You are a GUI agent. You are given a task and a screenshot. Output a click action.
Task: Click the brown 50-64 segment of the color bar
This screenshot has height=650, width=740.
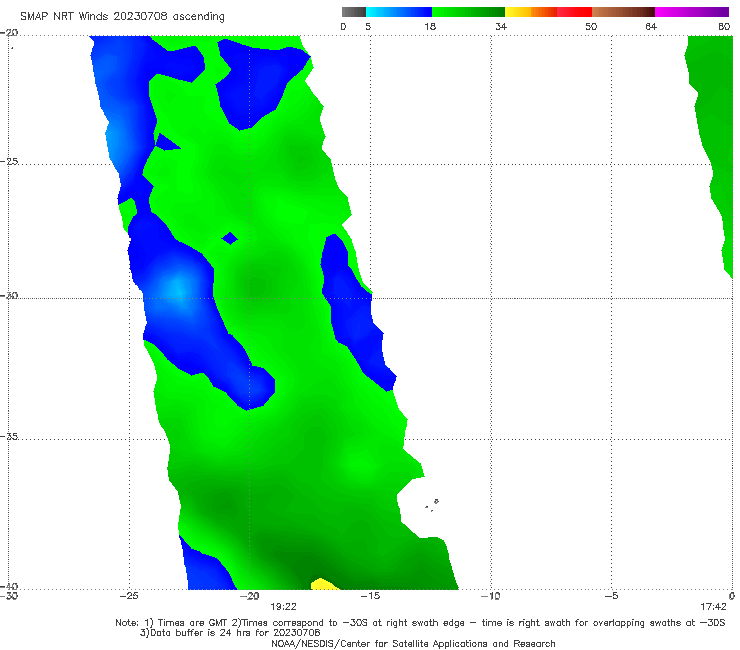(623, 12)
